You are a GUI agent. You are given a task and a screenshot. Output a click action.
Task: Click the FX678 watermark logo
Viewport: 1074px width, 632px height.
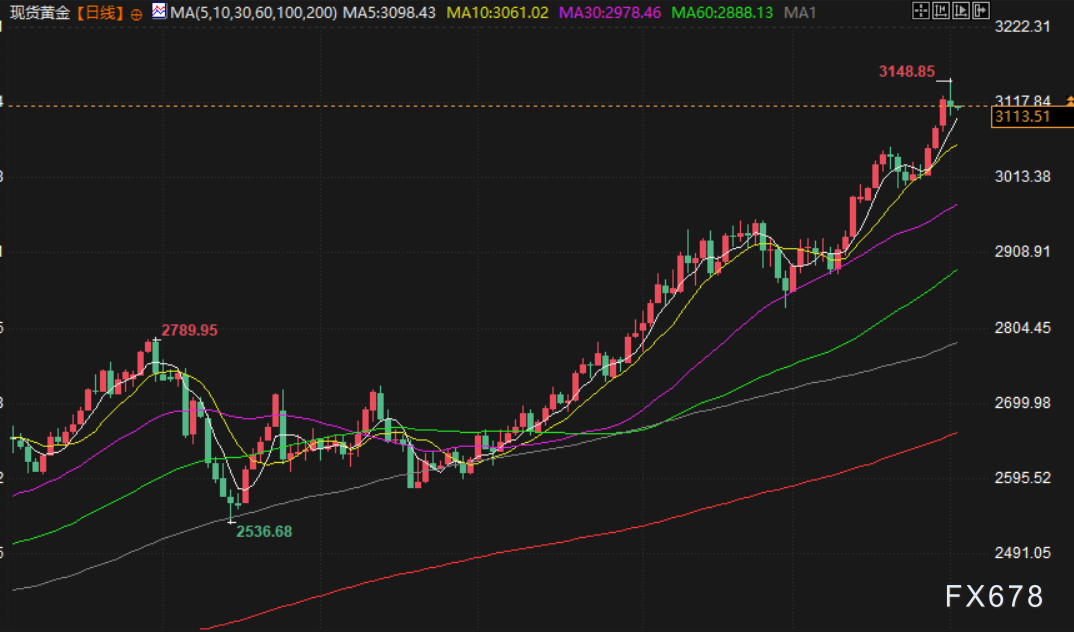[x=994, y=596]
